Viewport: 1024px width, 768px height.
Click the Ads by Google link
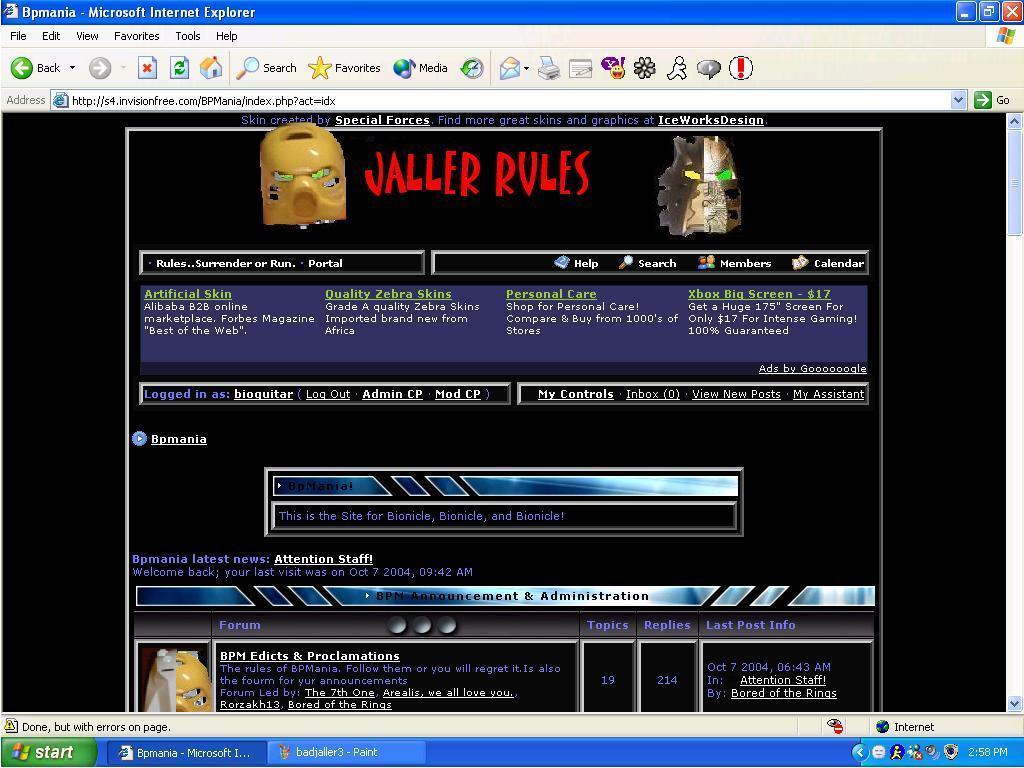click(812, 368)
